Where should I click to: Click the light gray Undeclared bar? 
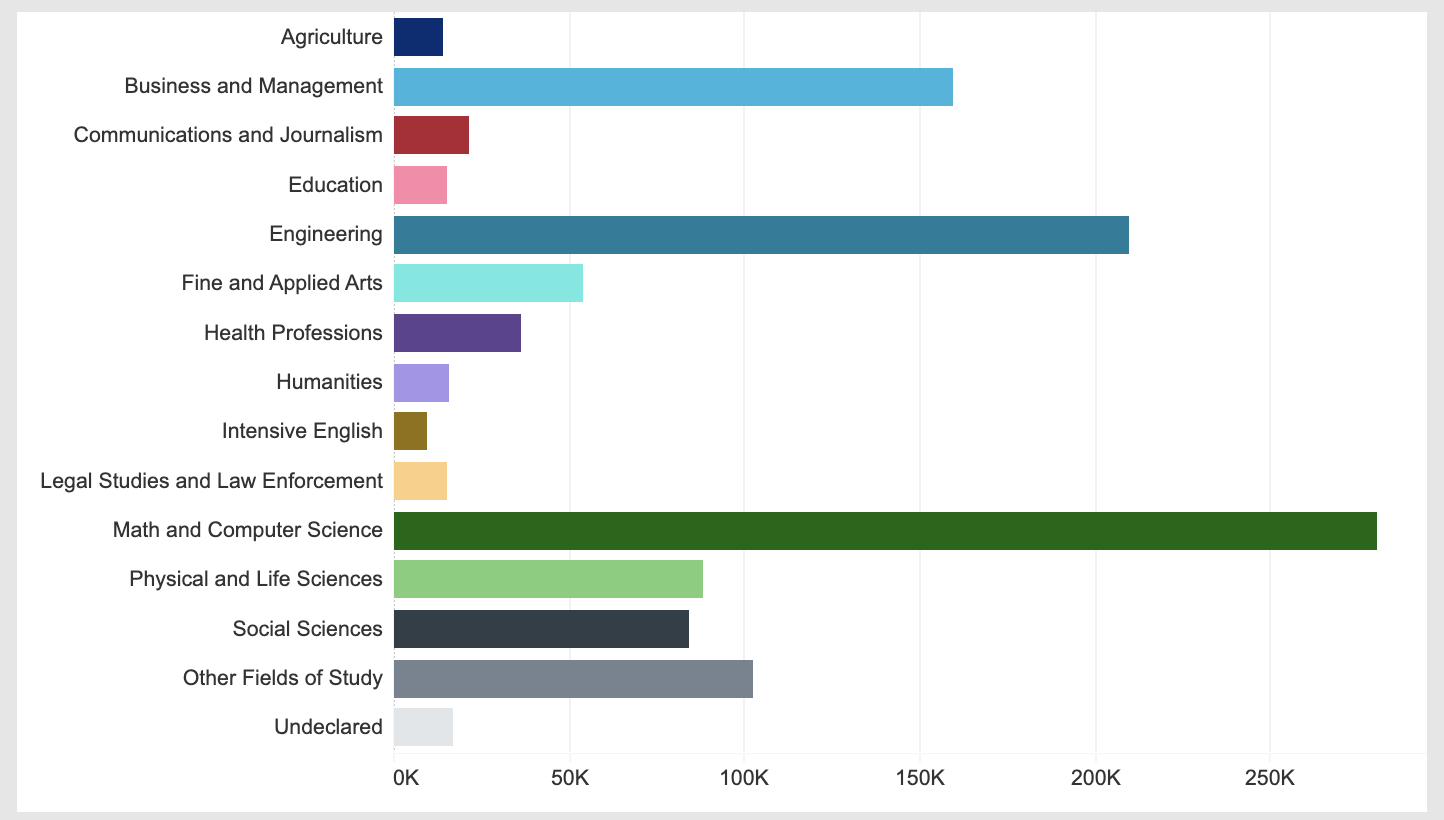pos(422,728)
